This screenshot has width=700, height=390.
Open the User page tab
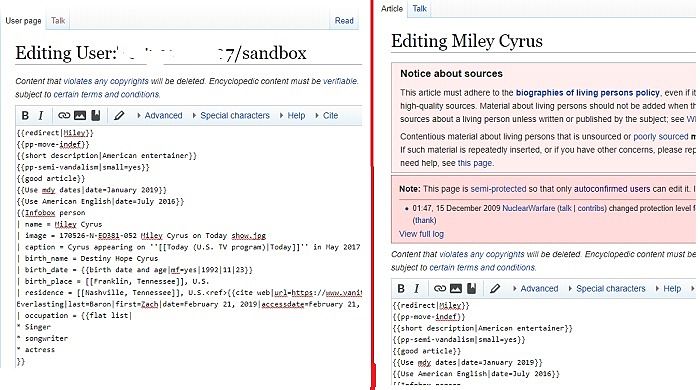(x=23, y=21)
